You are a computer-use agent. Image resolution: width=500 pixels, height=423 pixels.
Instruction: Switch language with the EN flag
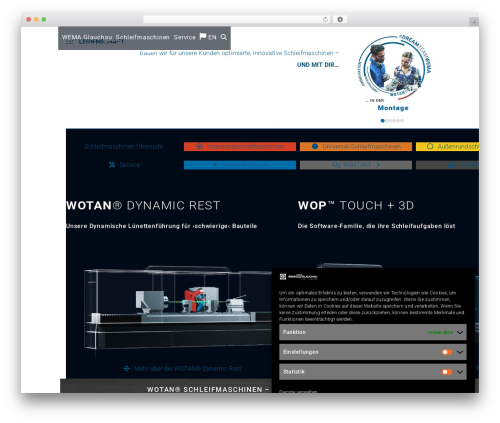coord(208,37)
